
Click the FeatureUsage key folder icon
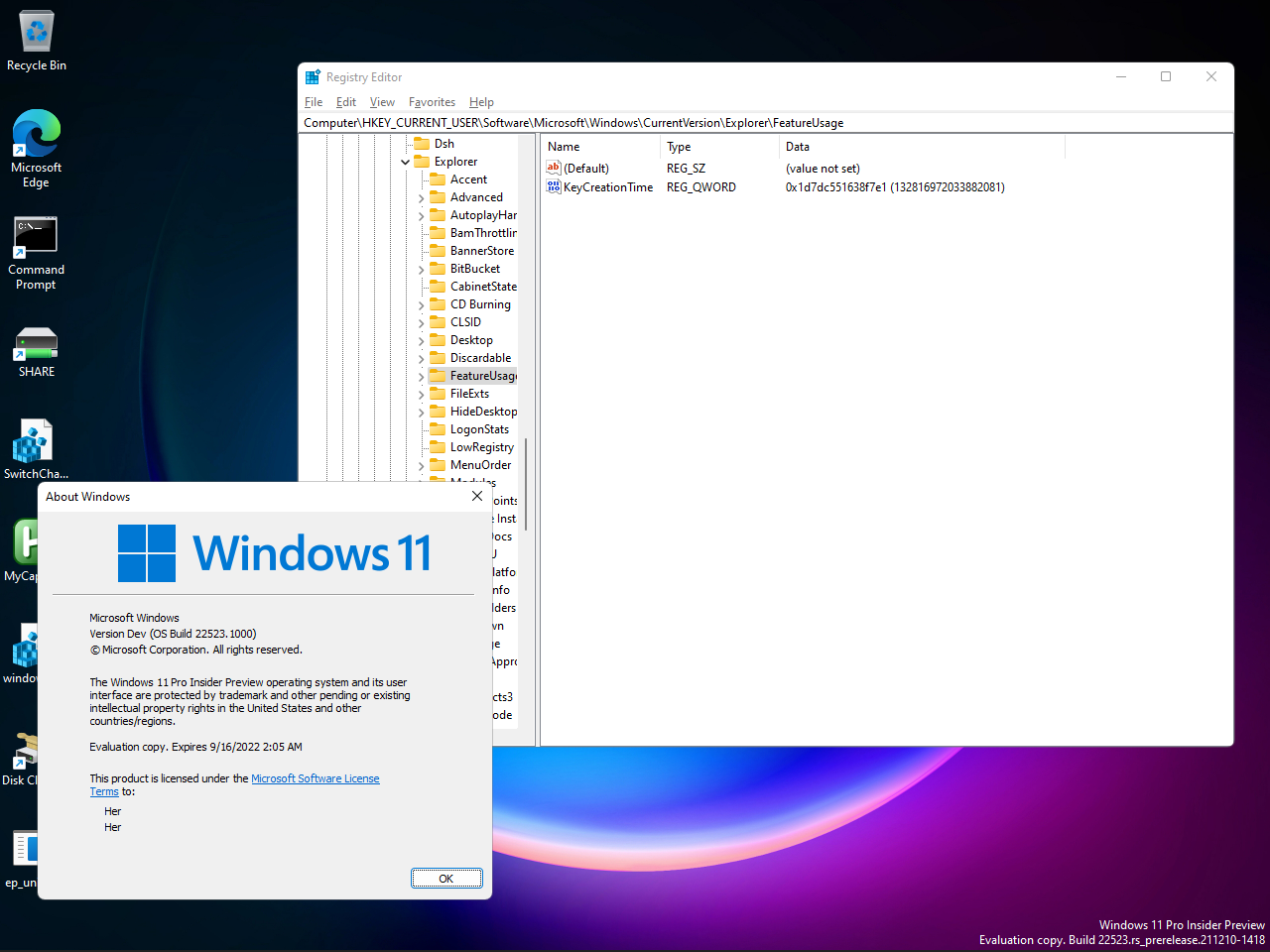click(x=438, y=376)
